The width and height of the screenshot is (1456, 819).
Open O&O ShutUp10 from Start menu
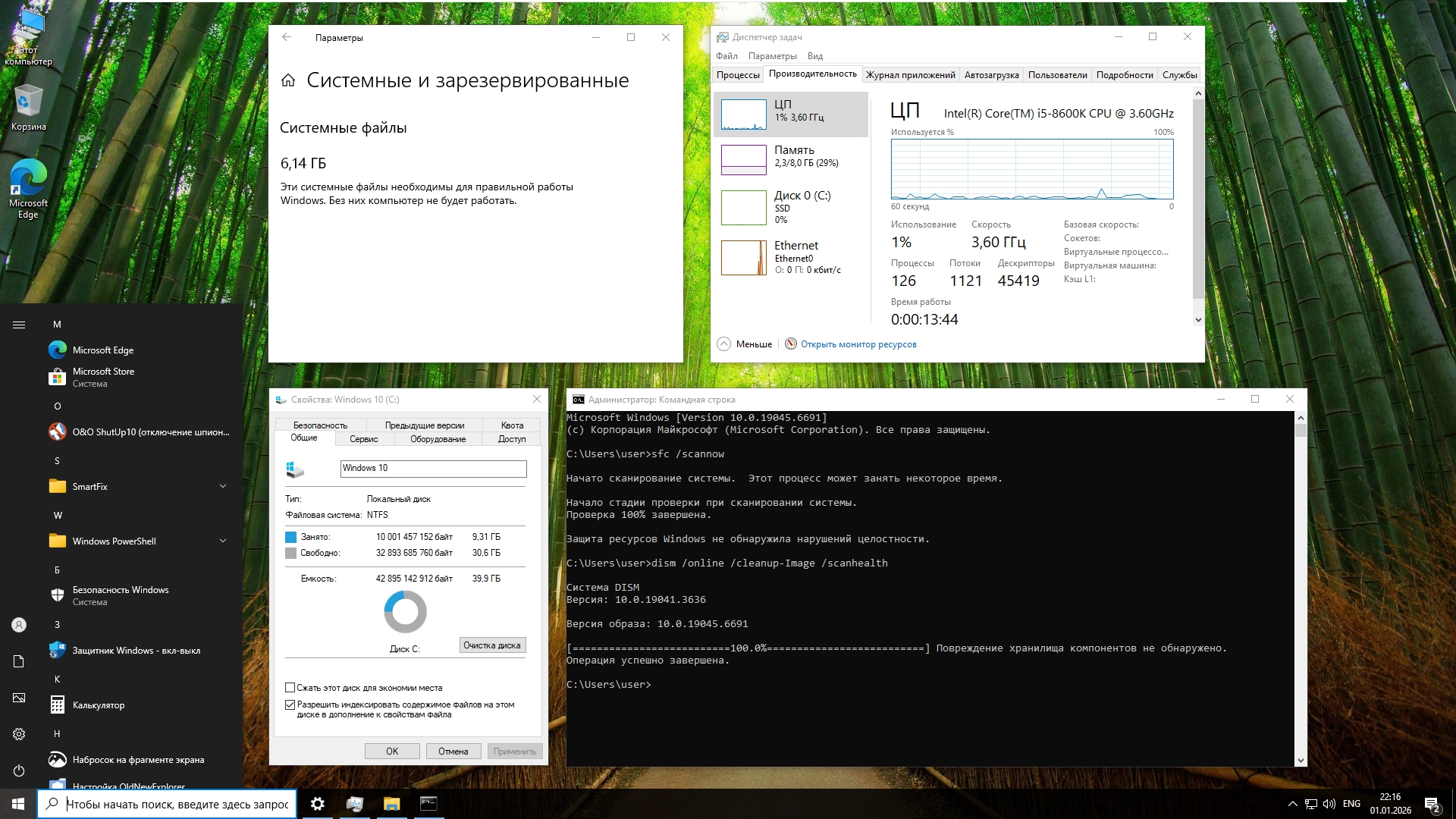pos(150,432)
